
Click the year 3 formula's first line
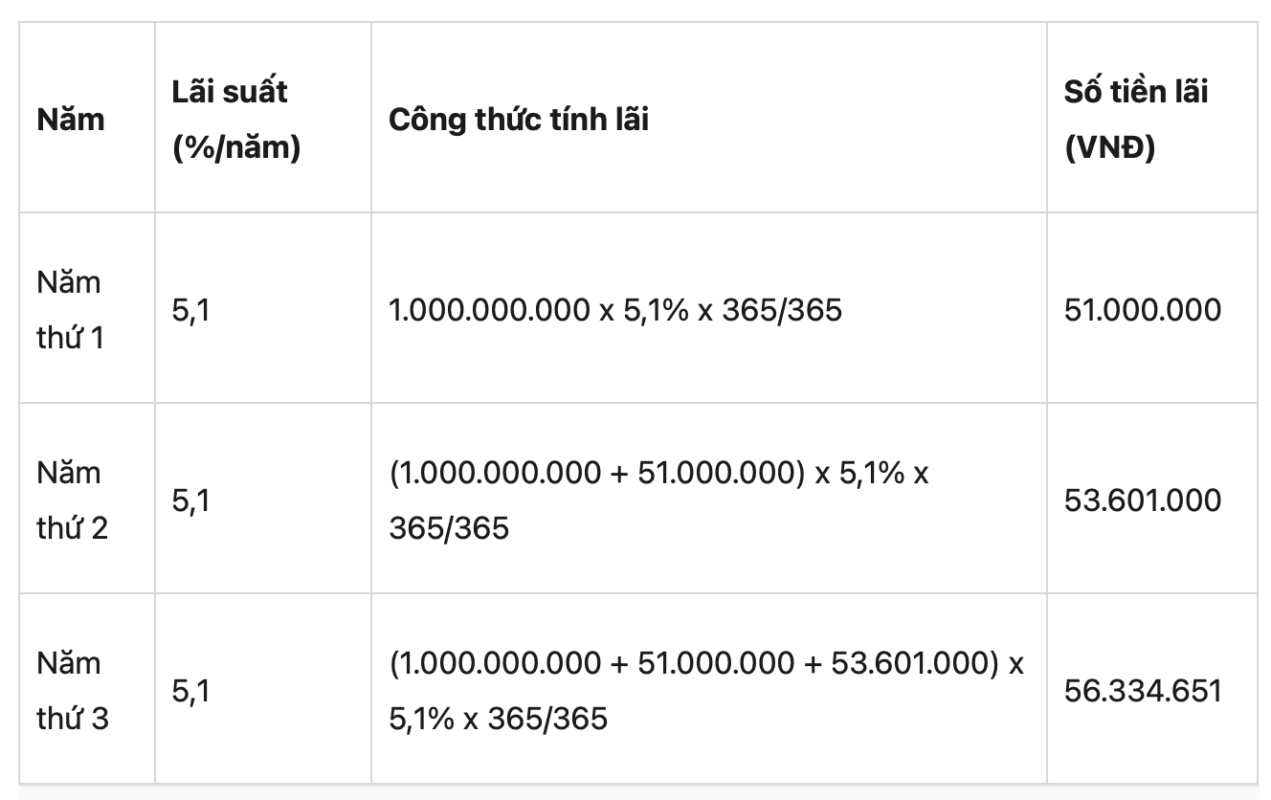(706, 662)
